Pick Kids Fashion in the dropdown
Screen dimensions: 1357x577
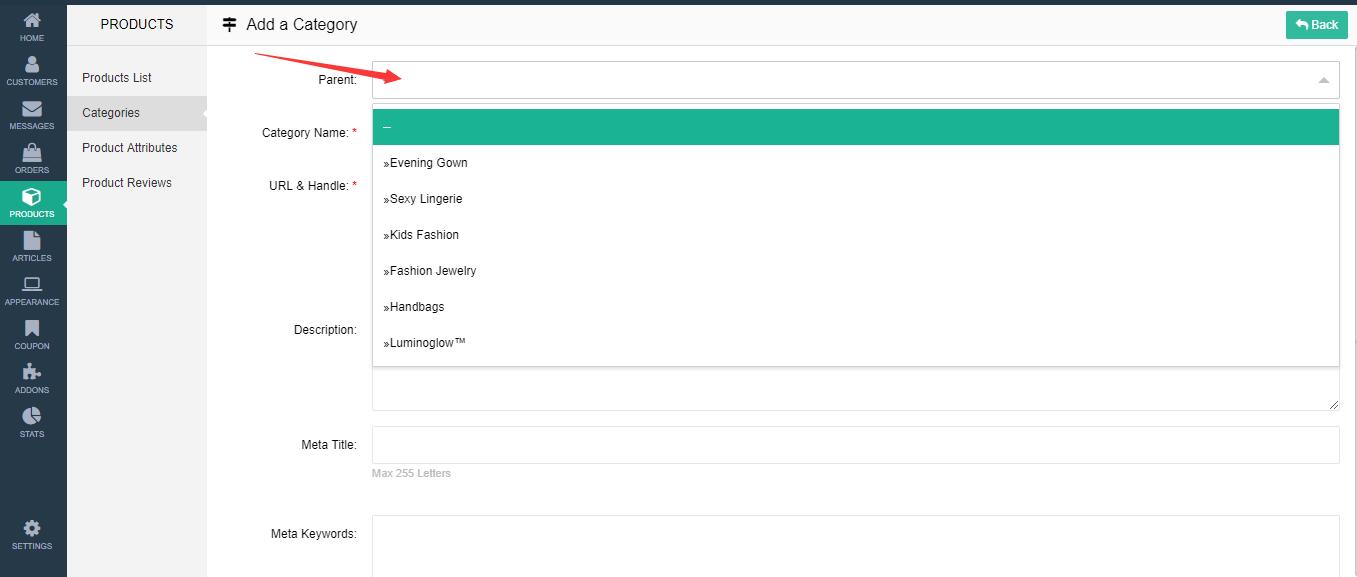click(424, 235)
